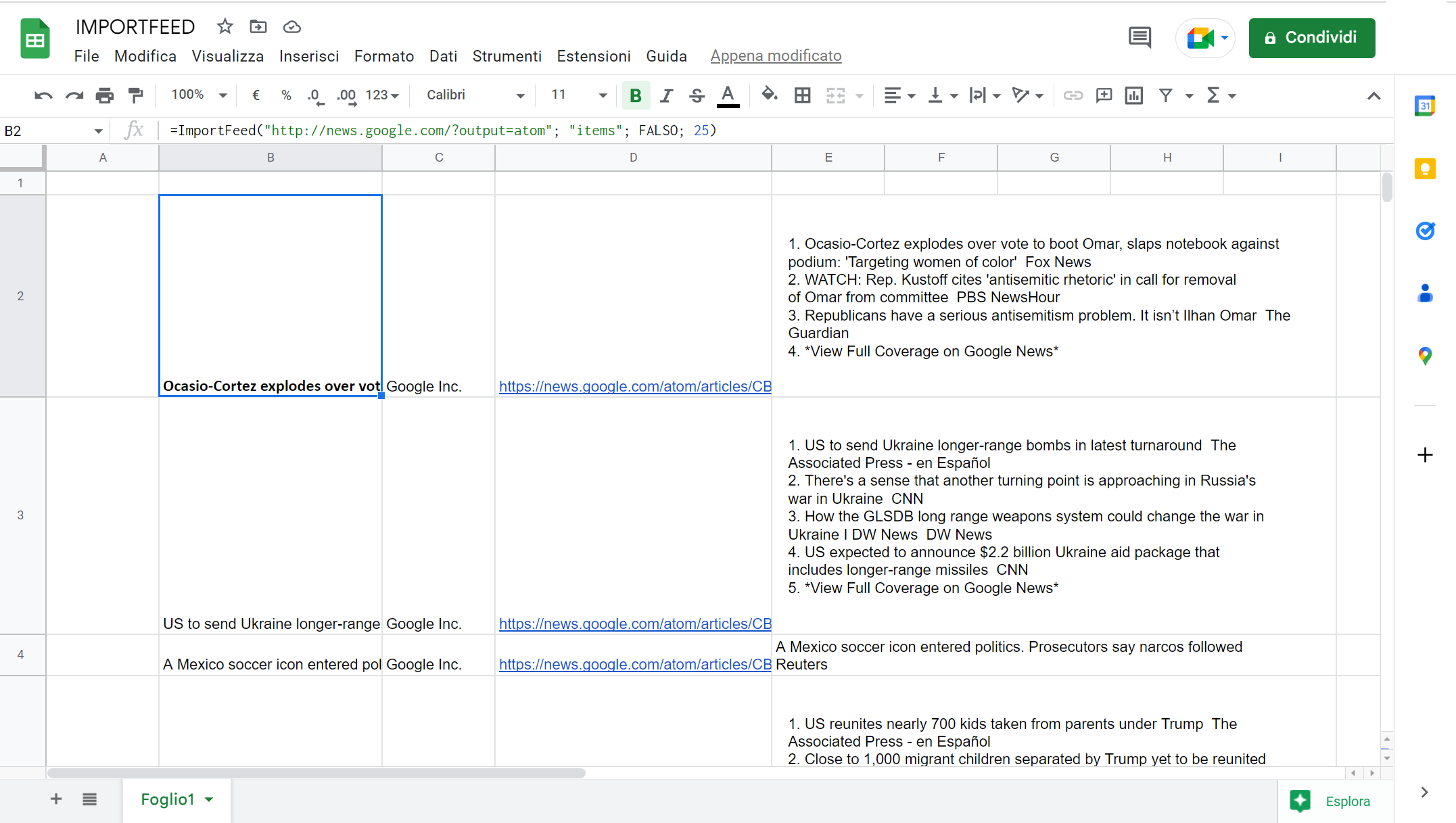This screenshot has width=1456, height=823.
Task: Toggle italic formatting
Action: [x=666, y=95]
